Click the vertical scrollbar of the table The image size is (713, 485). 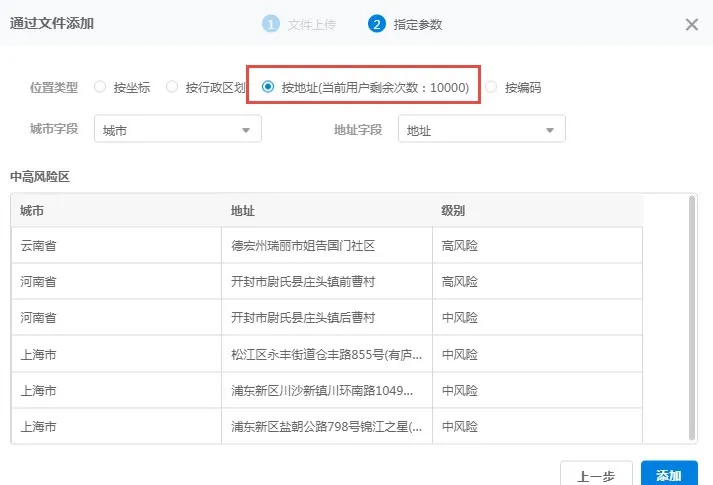point(692,315)
